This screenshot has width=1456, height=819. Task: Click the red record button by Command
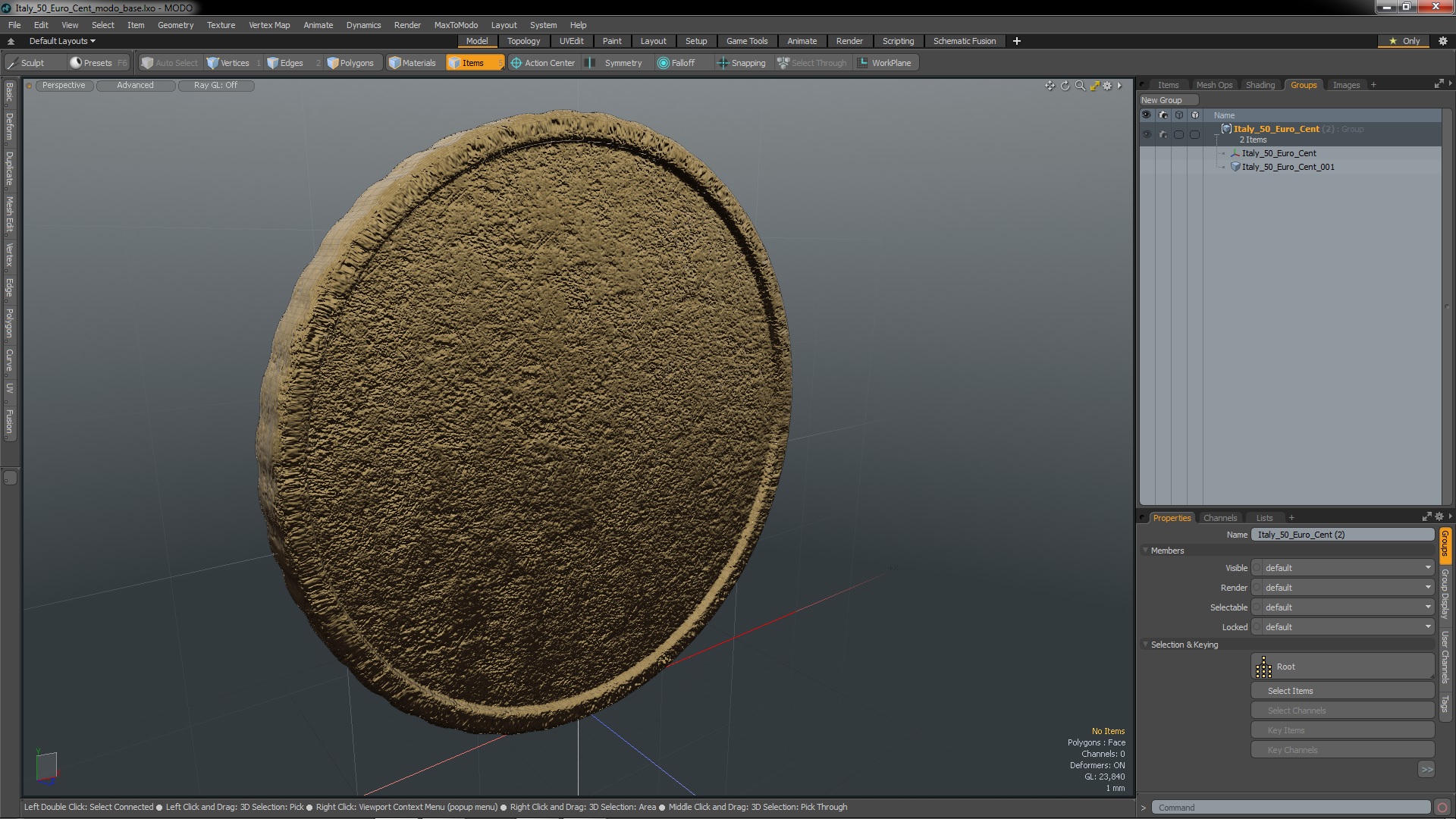point(1442,808)
